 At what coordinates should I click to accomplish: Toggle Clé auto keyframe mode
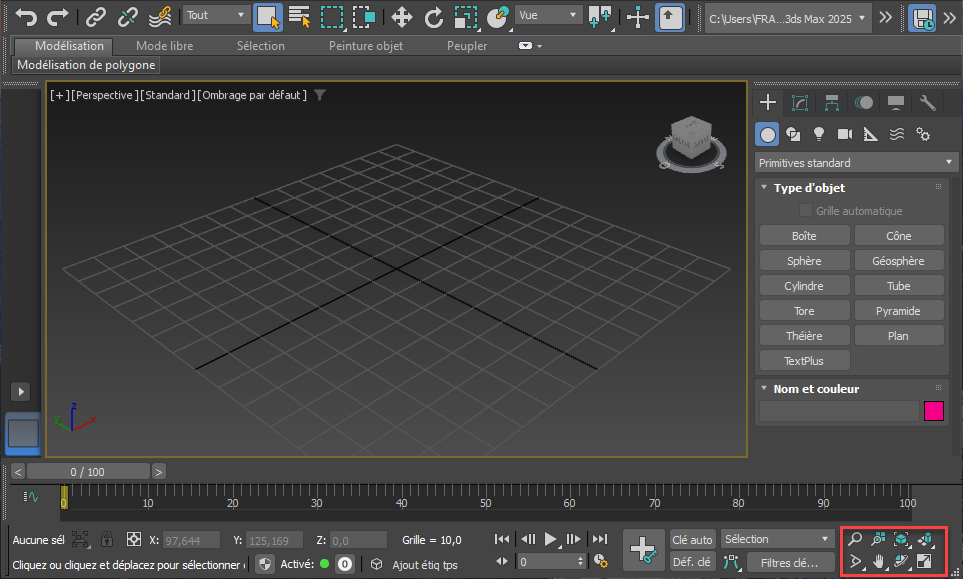click(692, 540)
